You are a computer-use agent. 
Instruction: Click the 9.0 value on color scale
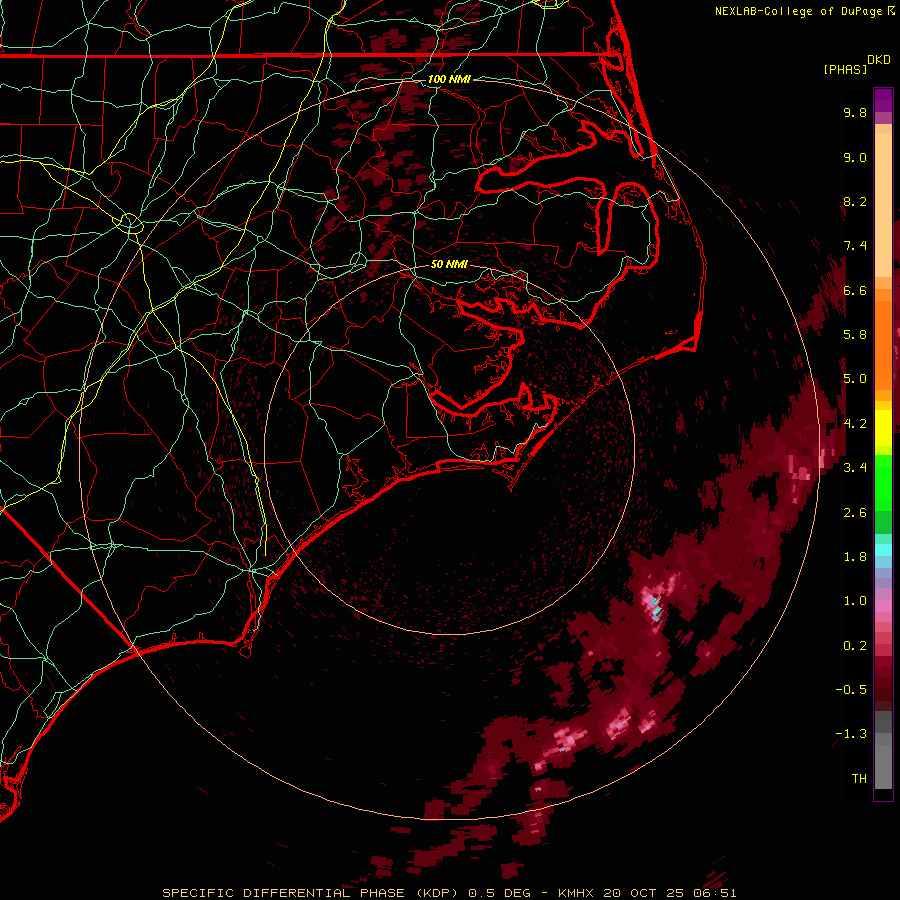pyautogui.click(x=855, y=157)
